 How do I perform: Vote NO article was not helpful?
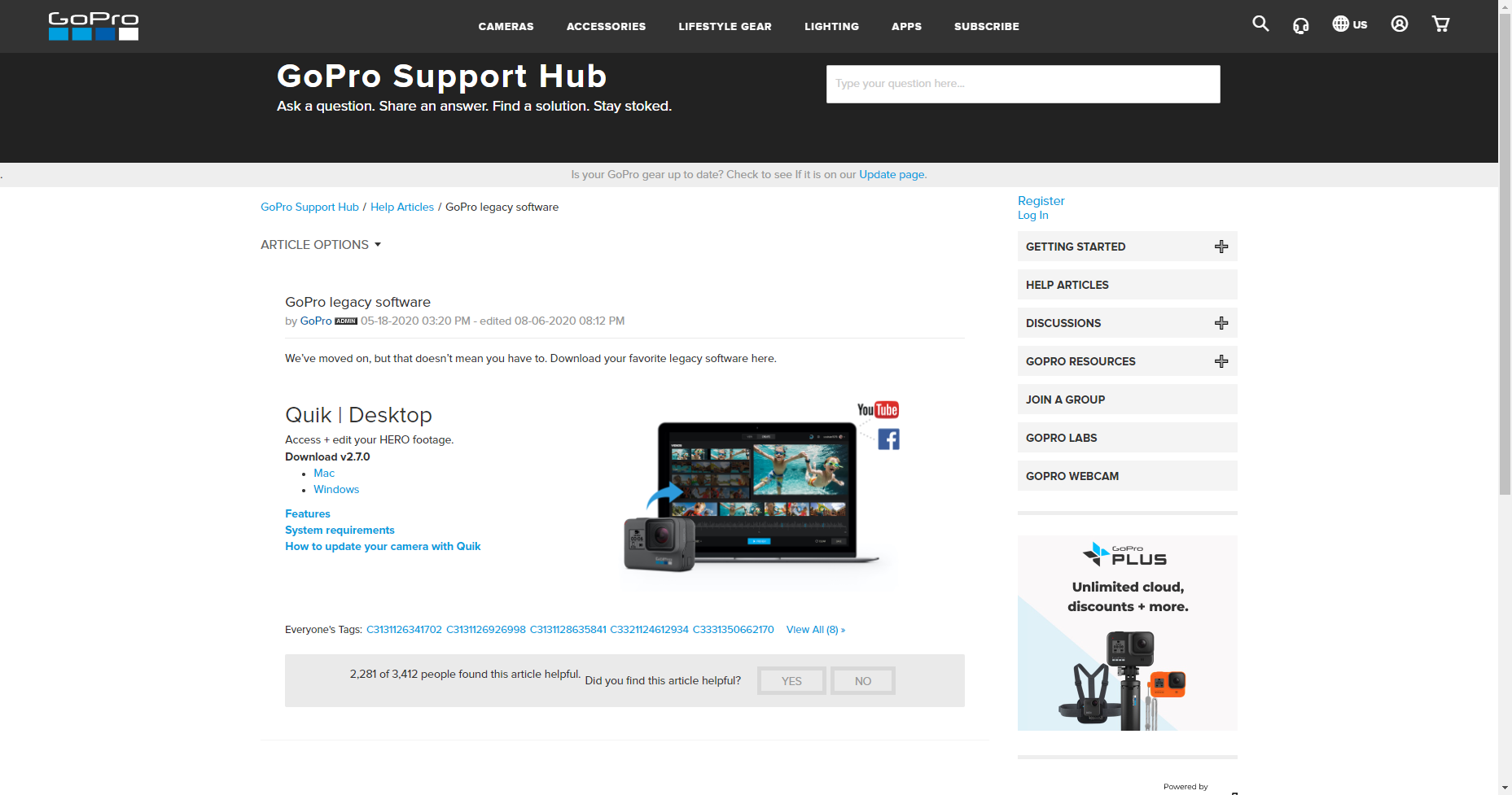[x=863, y=681]
